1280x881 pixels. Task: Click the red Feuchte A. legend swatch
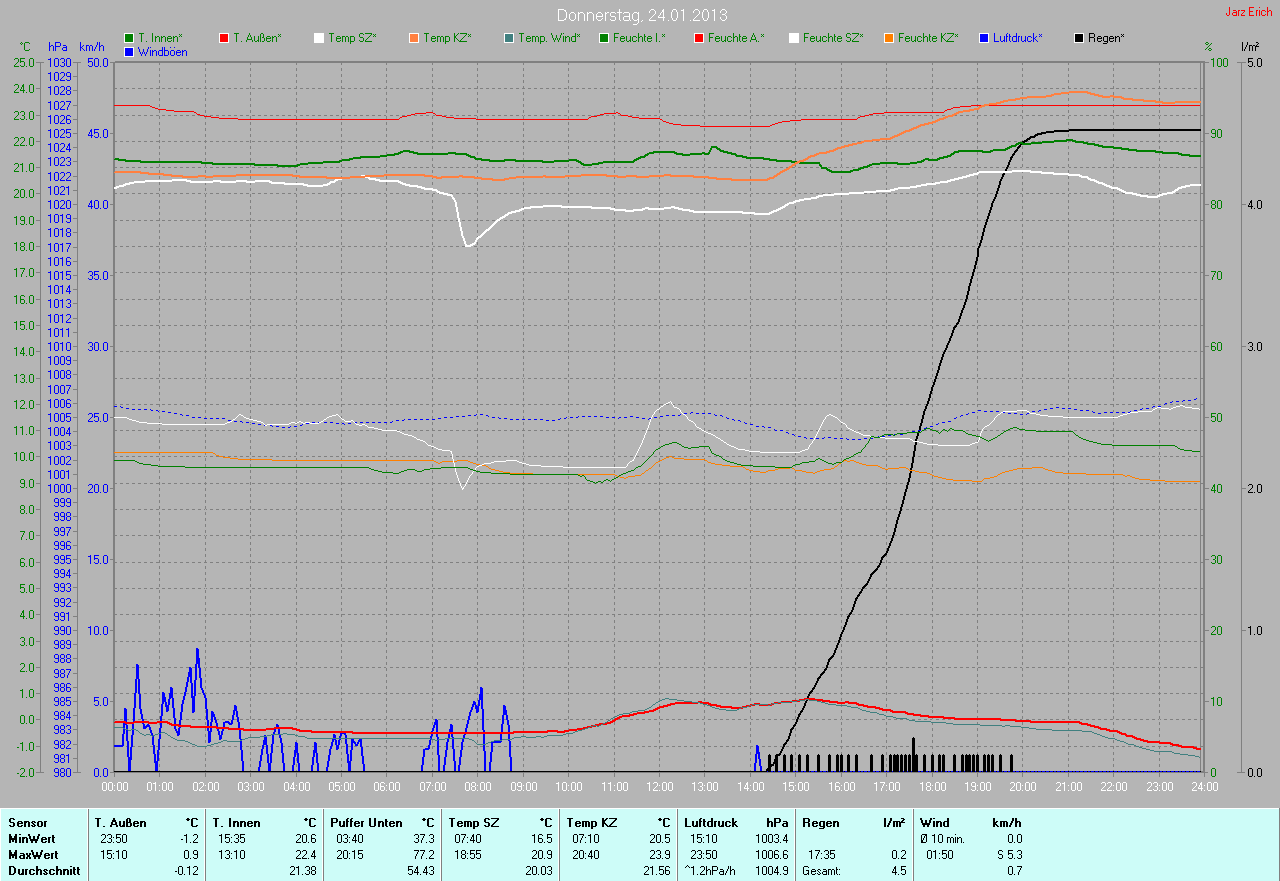pyautogui.click(x=699, y=38)
